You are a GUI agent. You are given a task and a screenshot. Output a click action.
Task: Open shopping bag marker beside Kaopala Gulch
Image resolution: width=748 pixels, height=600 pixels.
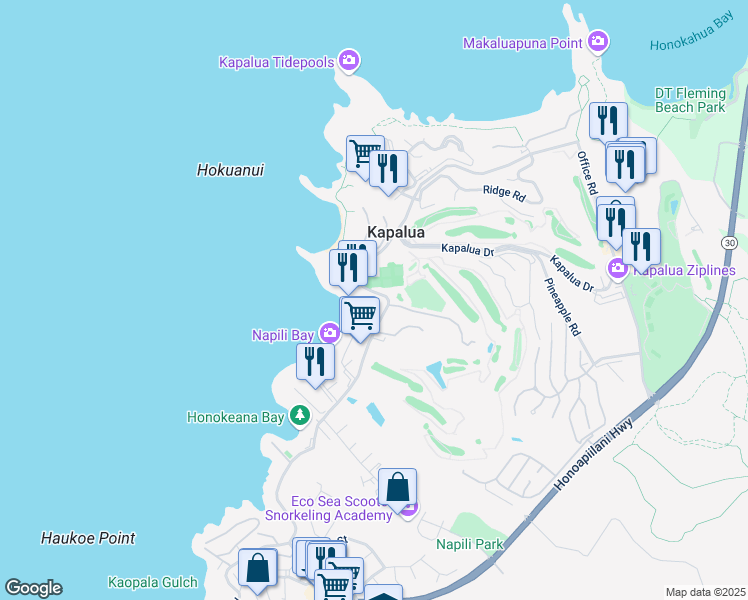tap(258, 569)
